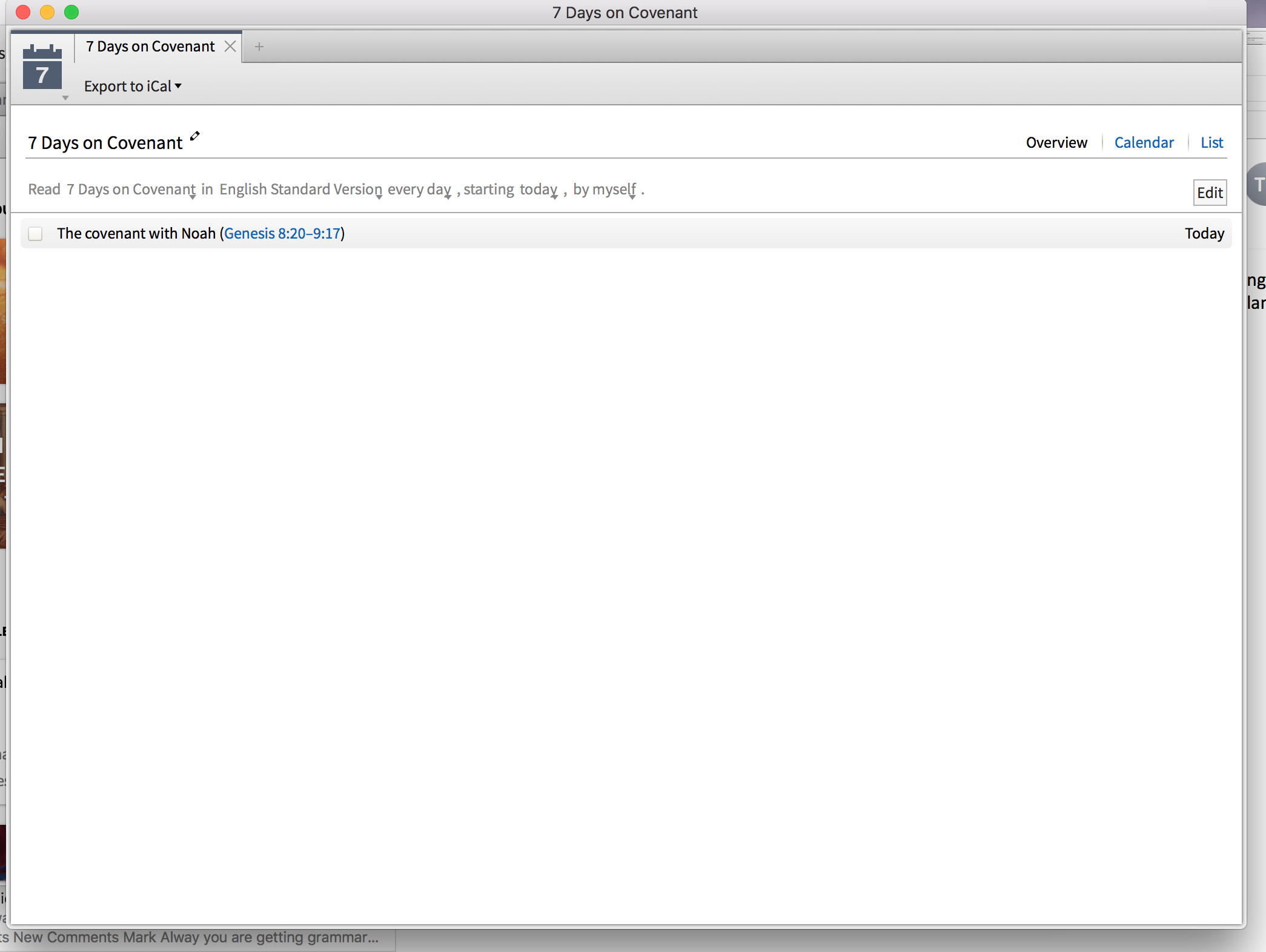Click the pencil rename icon beside title

click(194, 136)
